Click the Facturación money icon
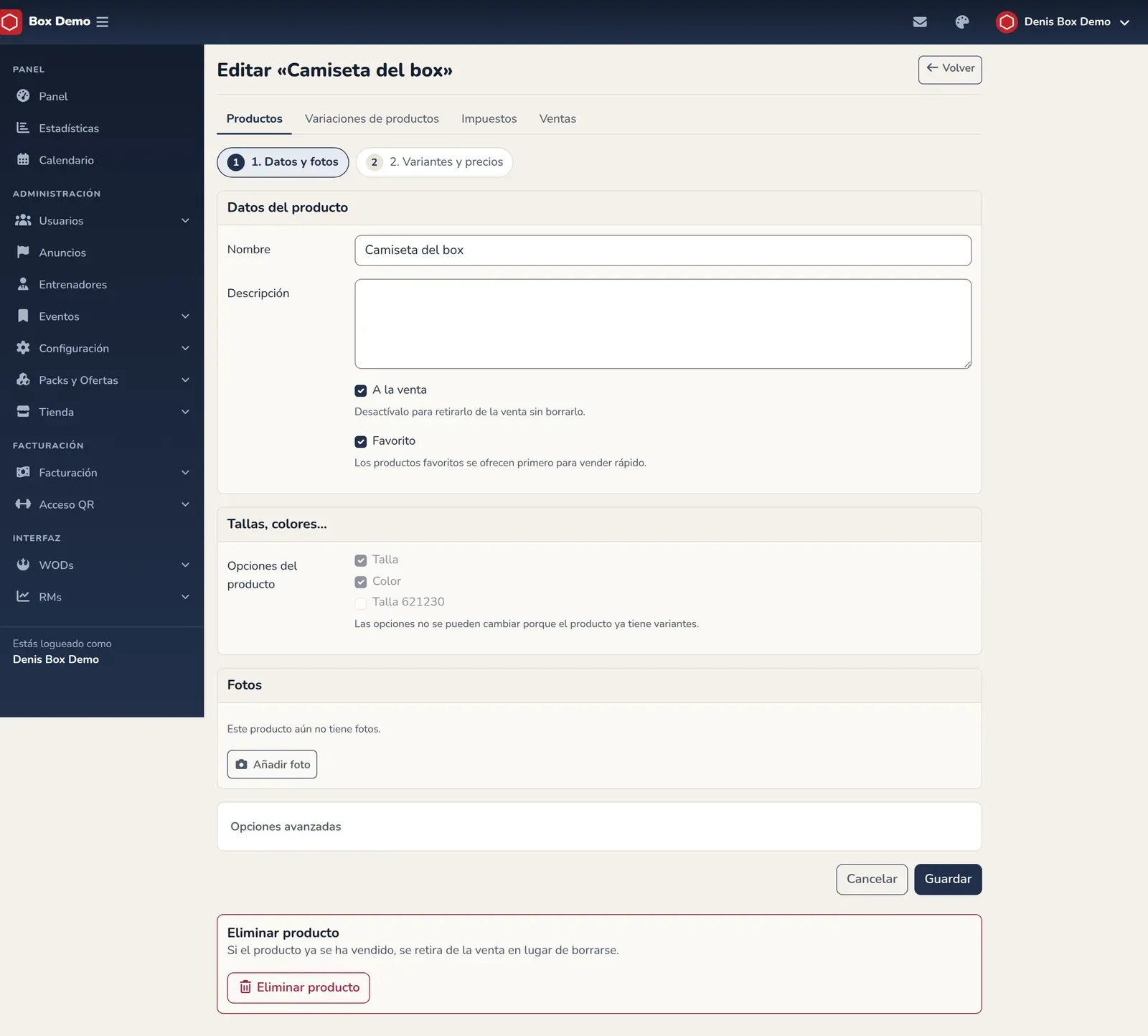1148x1036 pixels. point(23,472)
